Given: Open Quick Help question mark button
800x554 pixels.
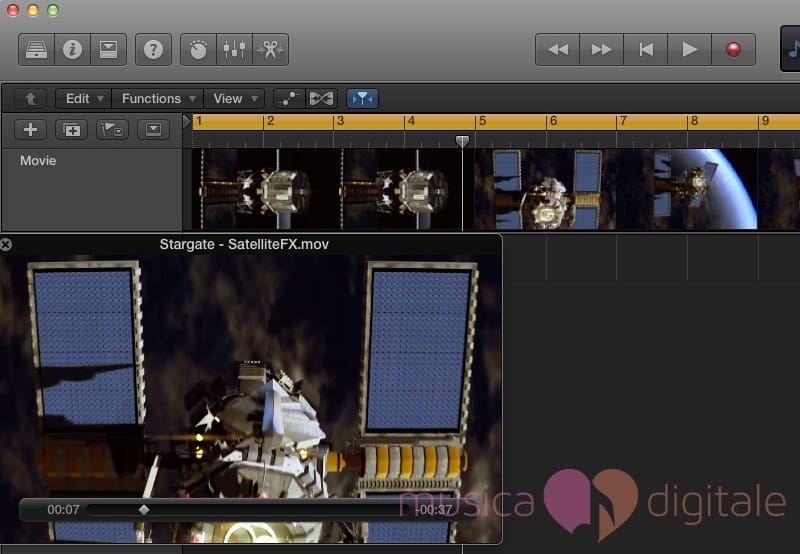Looking at the screenshot, I should (x=154, y=49).
